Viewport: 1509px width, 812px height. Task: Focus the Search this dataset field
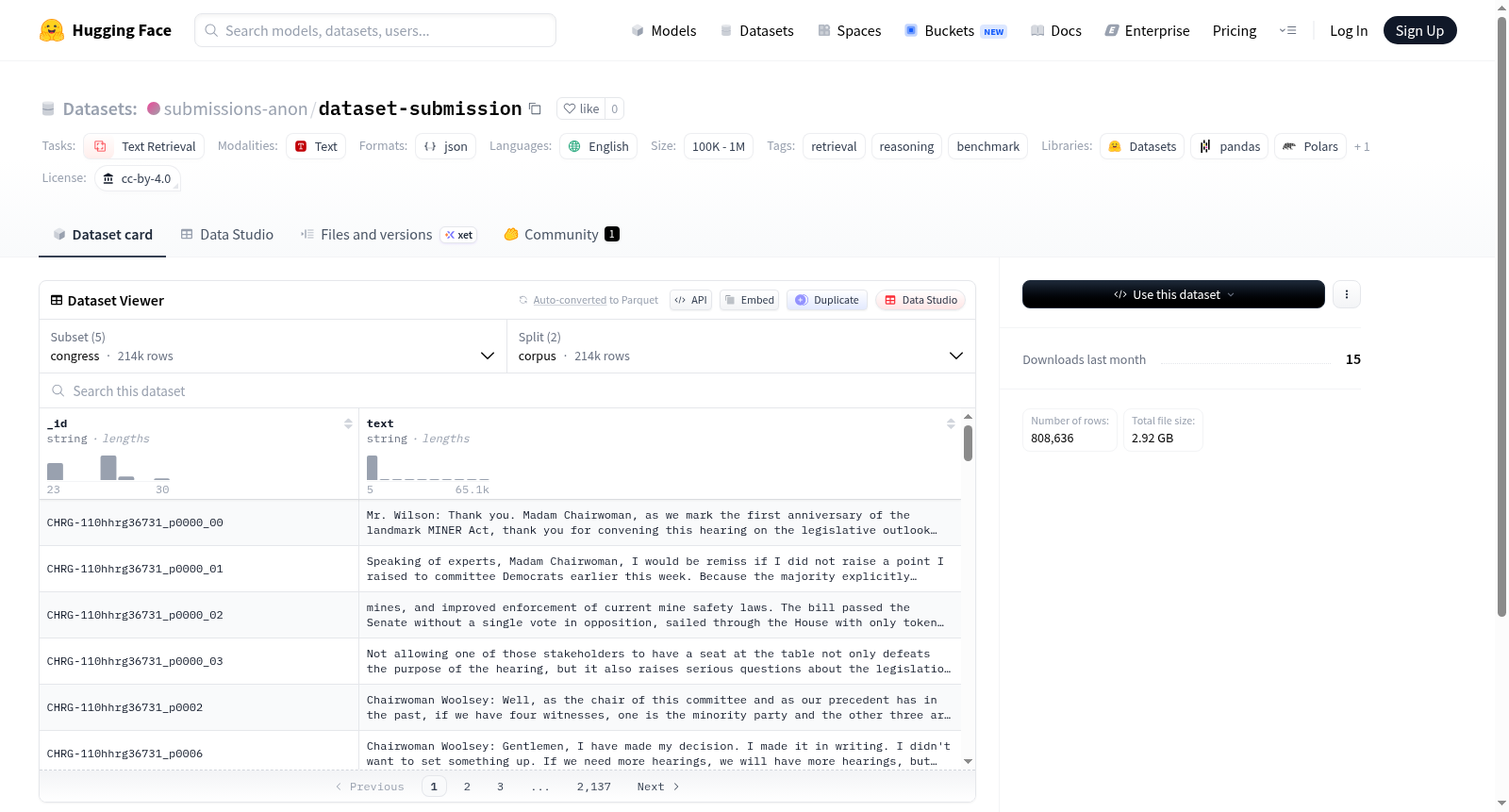pyautogui.click(x=507, y=390)
